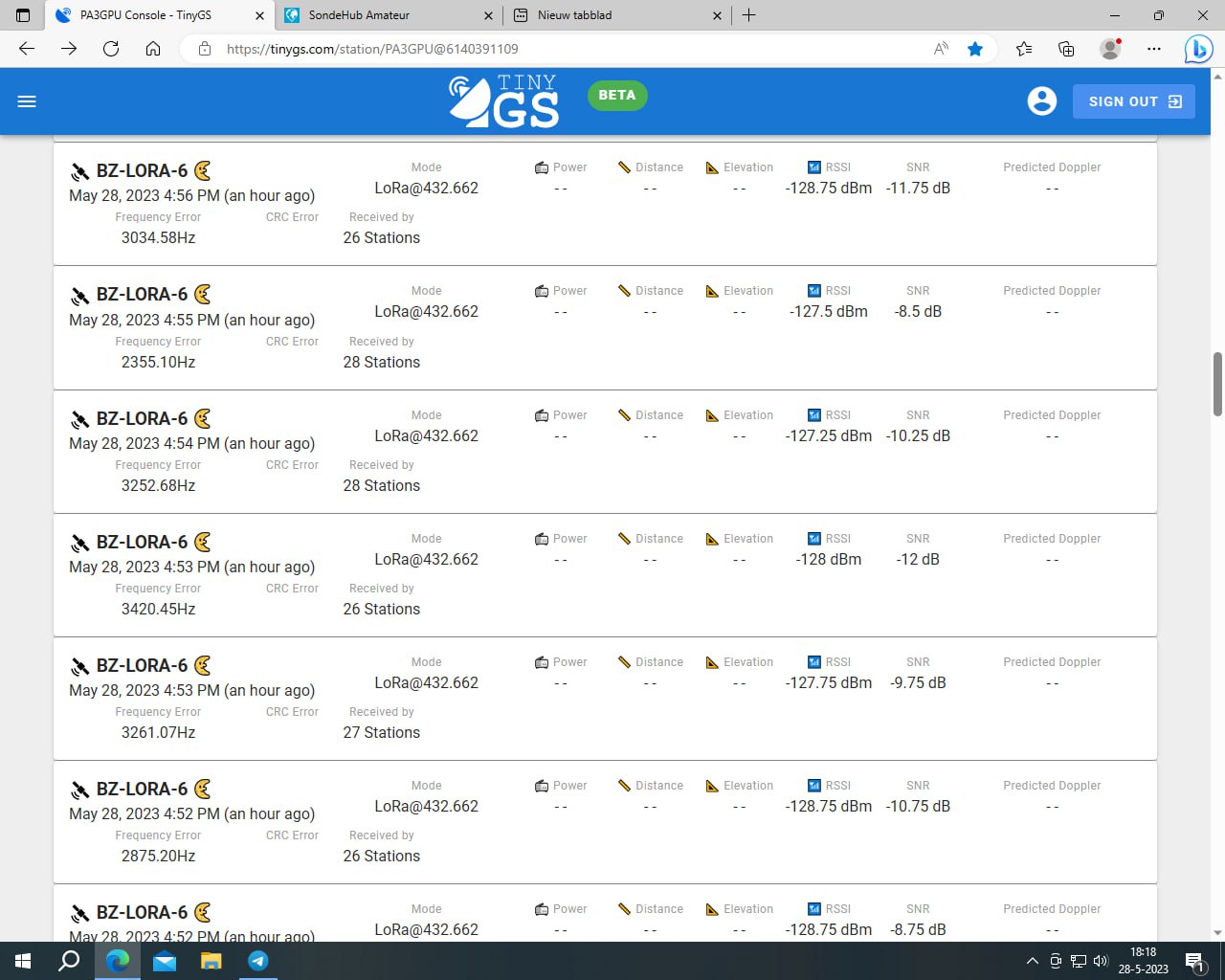Viewport: 1225px width, 980px height.
Task: Open the Bing sidebar icon
Action: coord(1198,49)
